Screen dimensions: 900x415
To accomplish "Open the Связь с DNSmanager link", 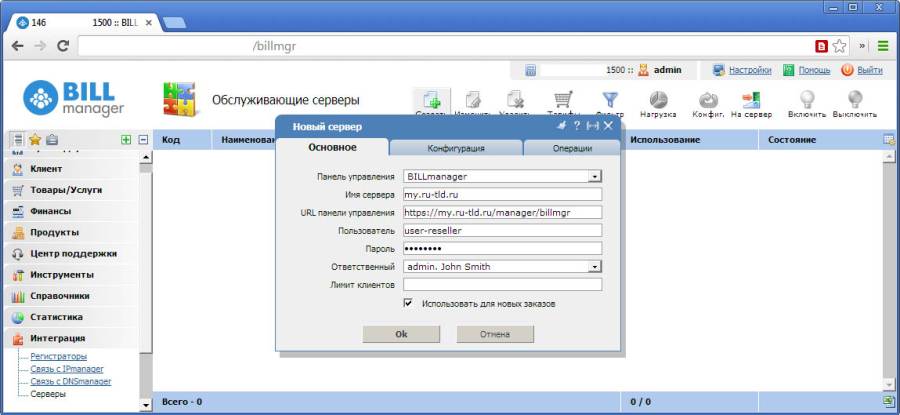I will pyautogui.click(x=71, y=382).
